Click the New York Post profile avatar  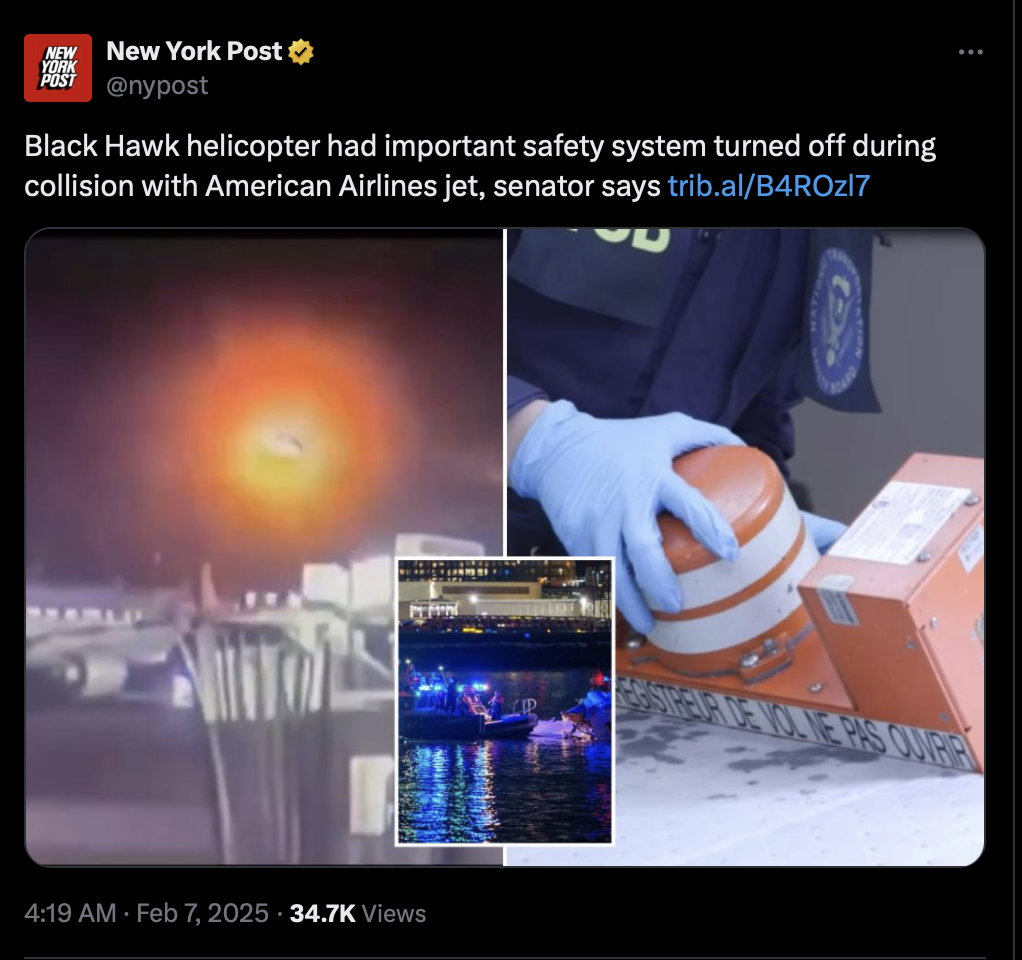point(58,68)
